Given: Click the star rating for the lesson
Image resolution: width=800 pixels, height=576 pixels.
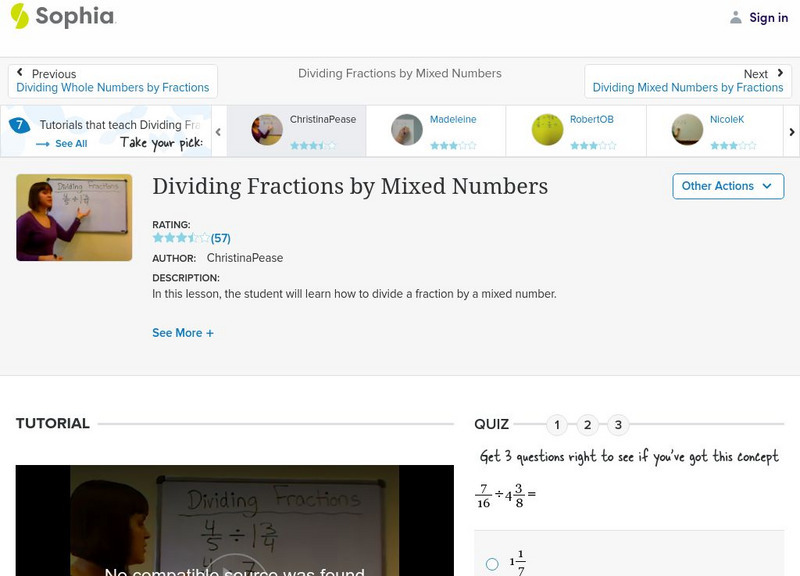Looking at the screenshot, I should [x=180, y=239].
